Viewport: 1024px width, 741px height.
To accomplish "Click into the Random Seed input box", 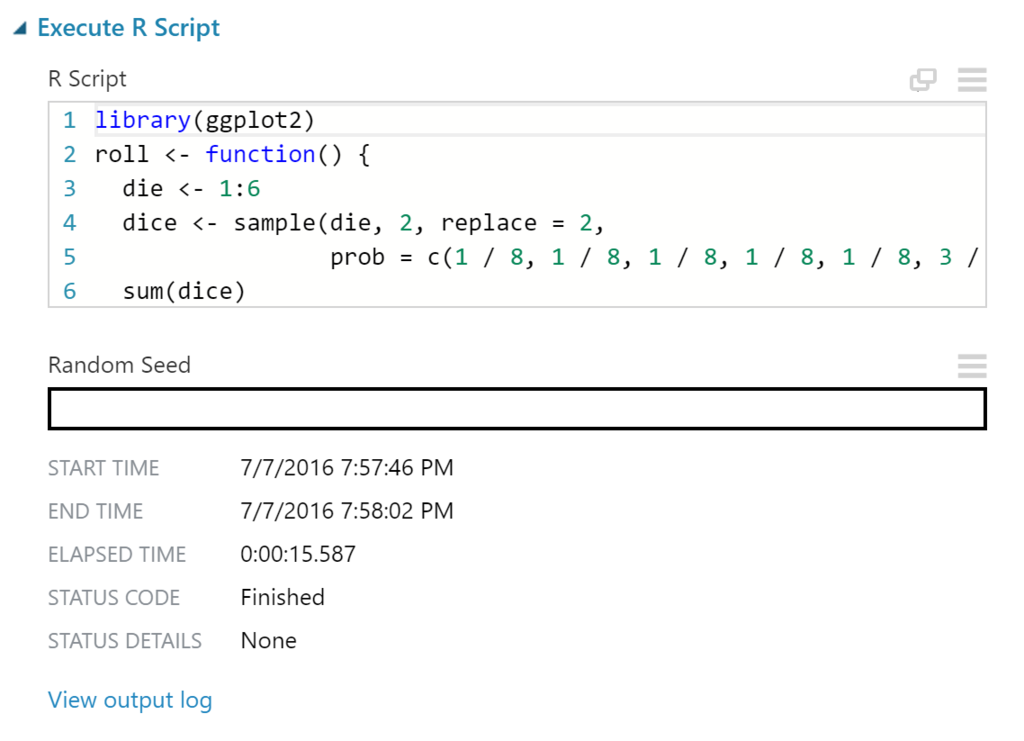I will point(517,409).
